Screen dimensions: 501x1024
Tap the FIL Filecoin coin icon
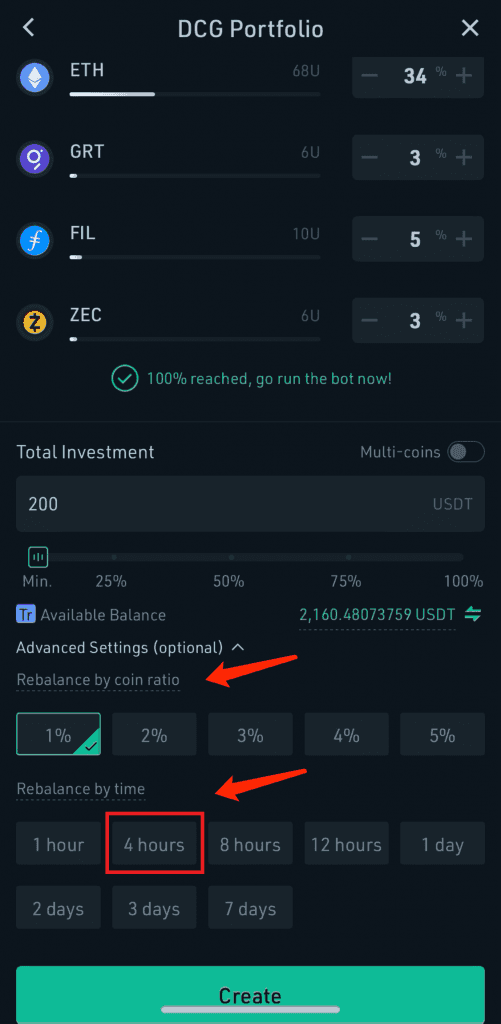point(35,241)
